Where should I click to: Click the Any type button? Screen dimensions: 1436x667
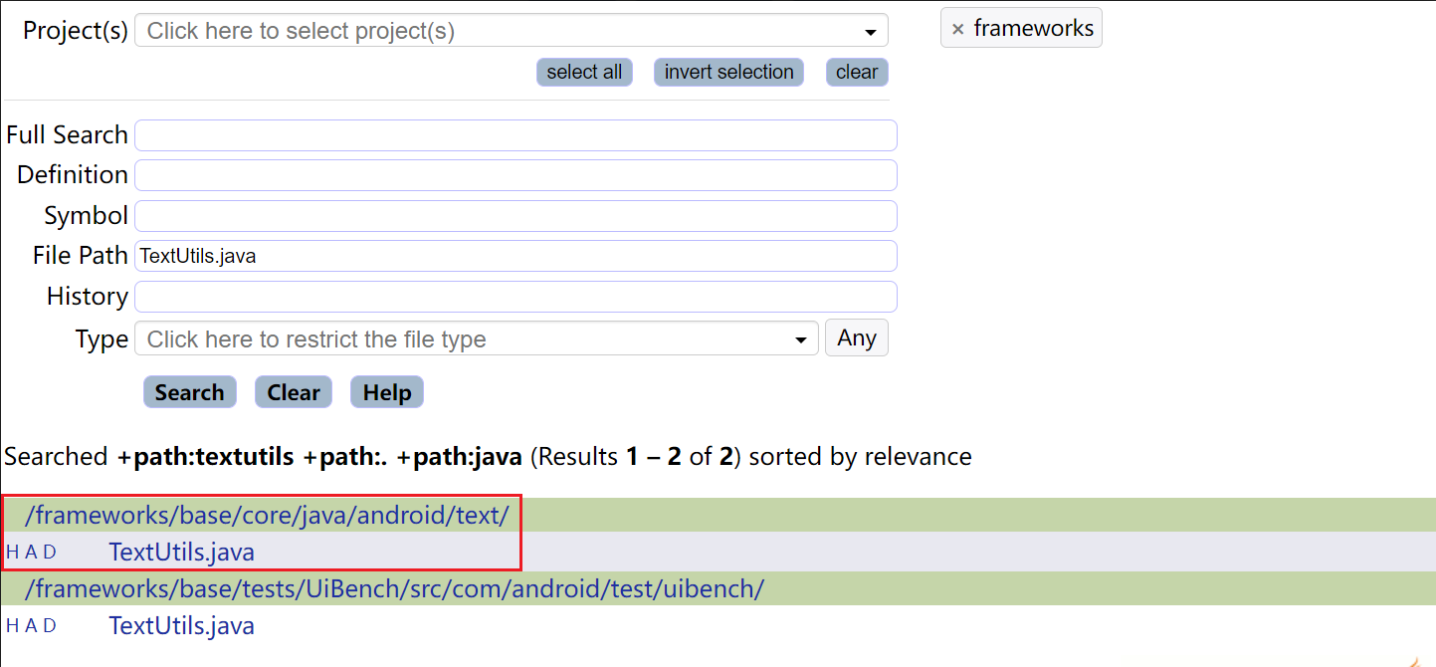[856, 338]
